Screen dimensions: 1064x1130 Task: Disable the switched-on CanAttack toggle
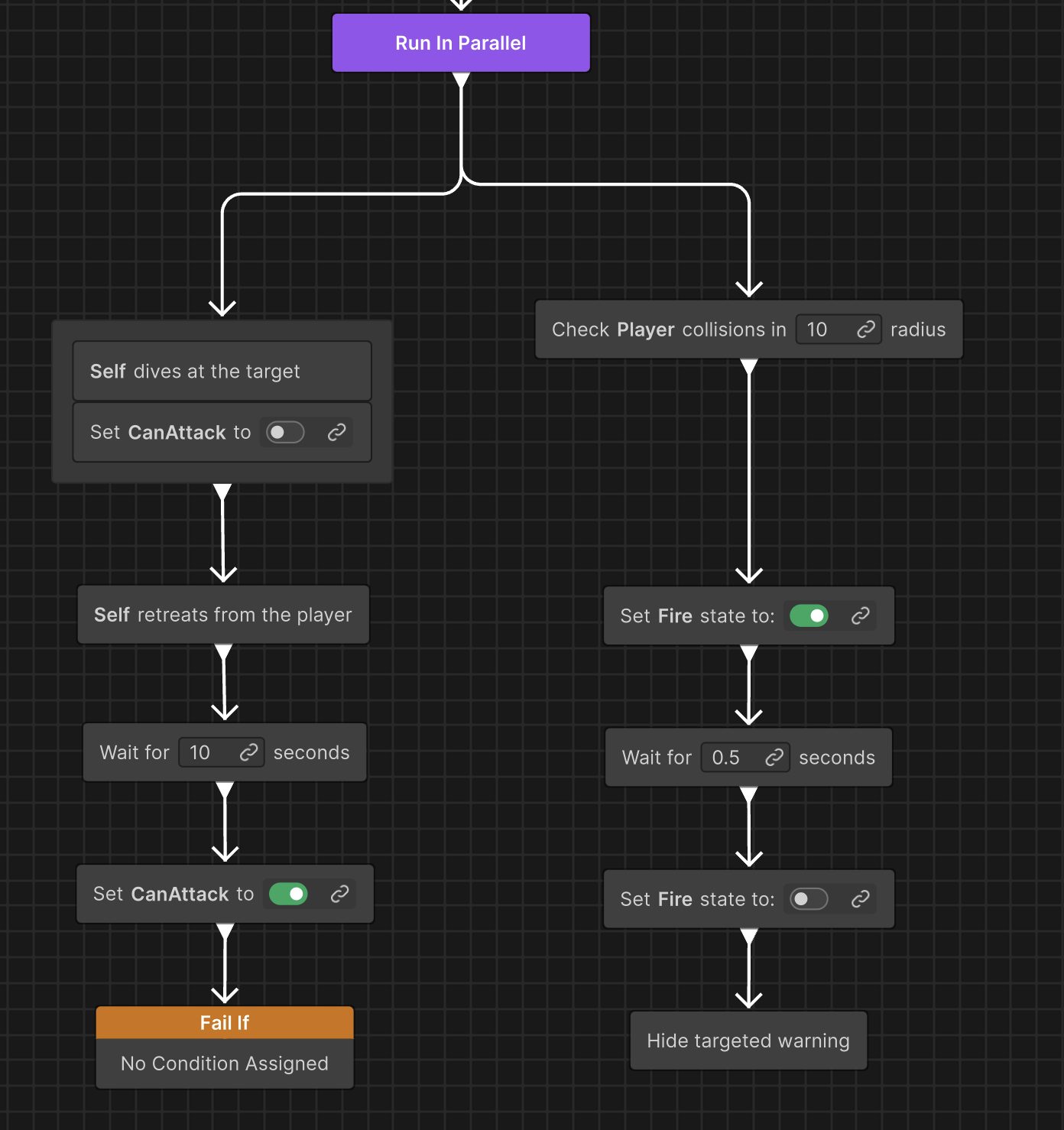tap(288, 894)
